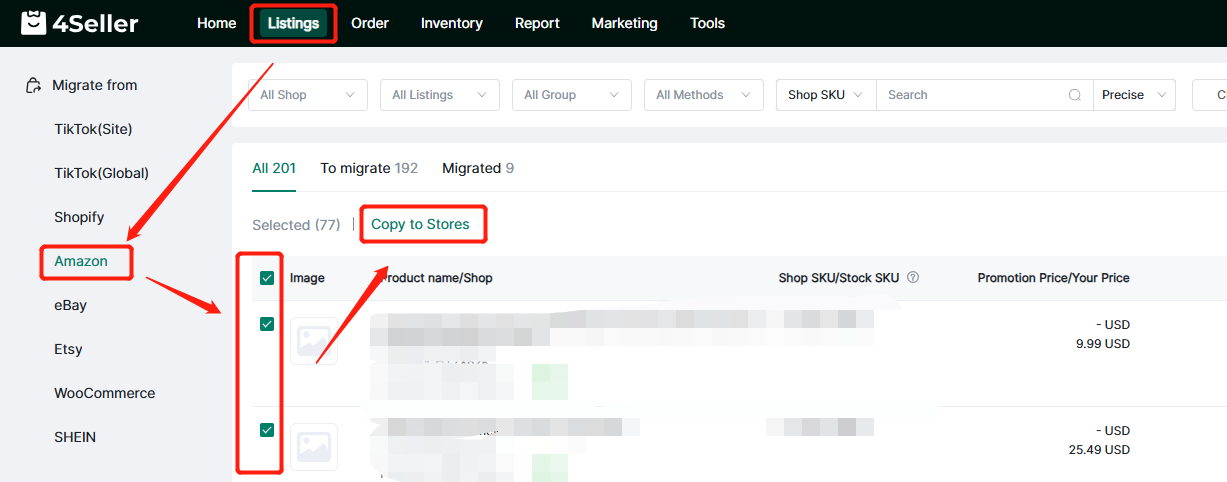
Task: Uncheck the 25.49 USD listing checkbox
Action: click(267, 430)
